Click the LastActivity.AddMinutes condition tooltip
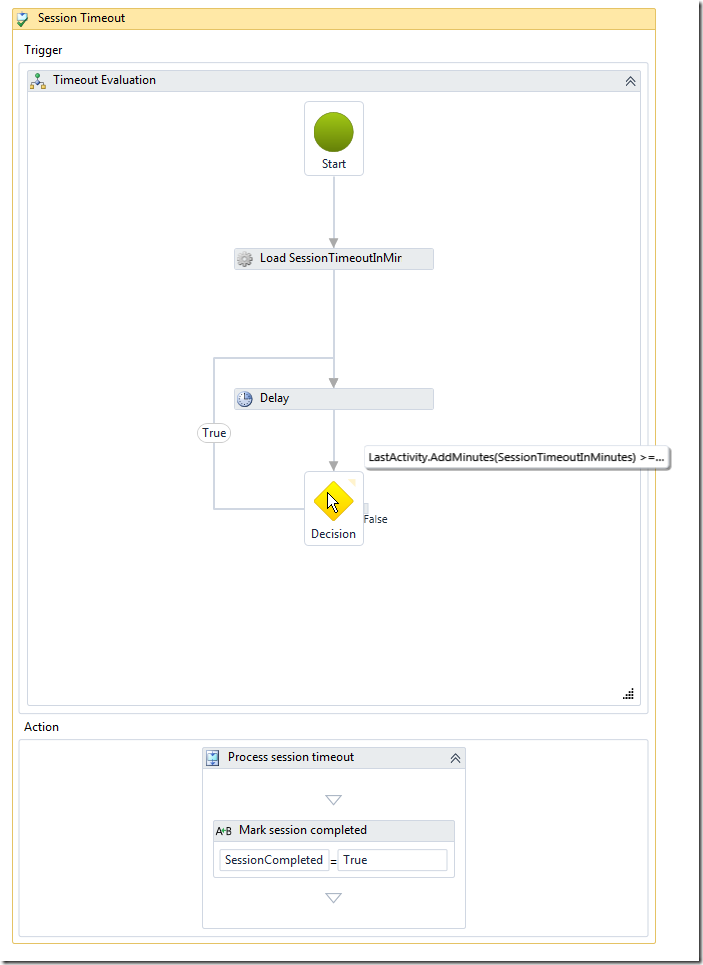The width and height of the screenshot is (703, 965). click(x=517, y=457)
